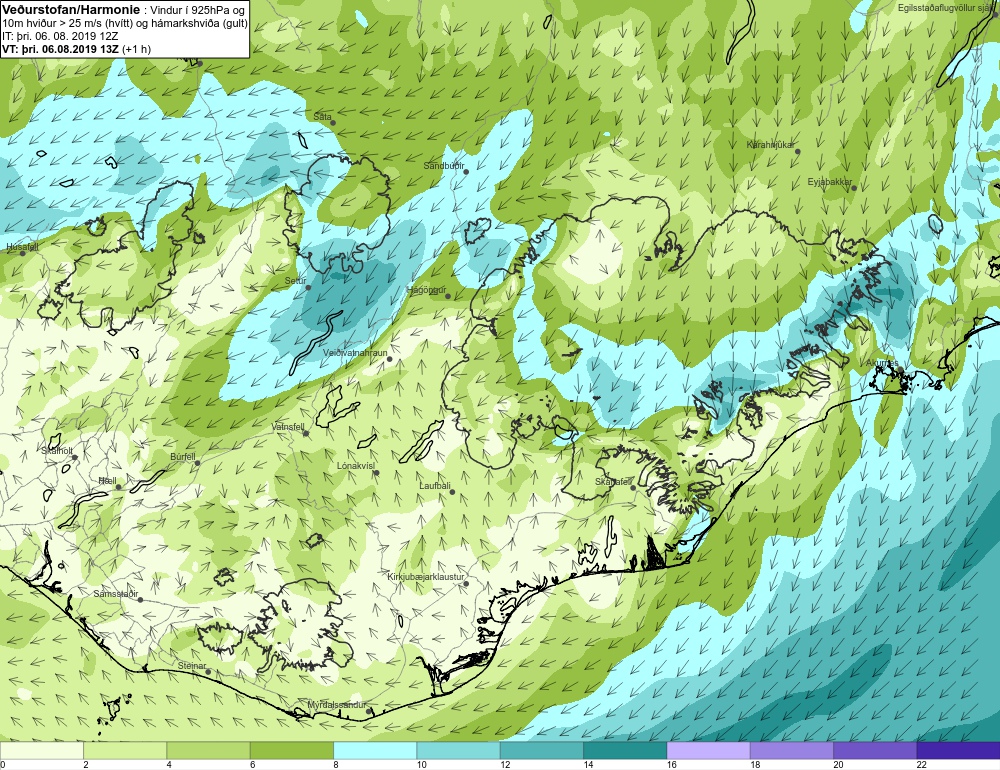Click the Veiðivatnahraun station label
The width and height of the screenshot is (1000, 770).
click(355, 353)
